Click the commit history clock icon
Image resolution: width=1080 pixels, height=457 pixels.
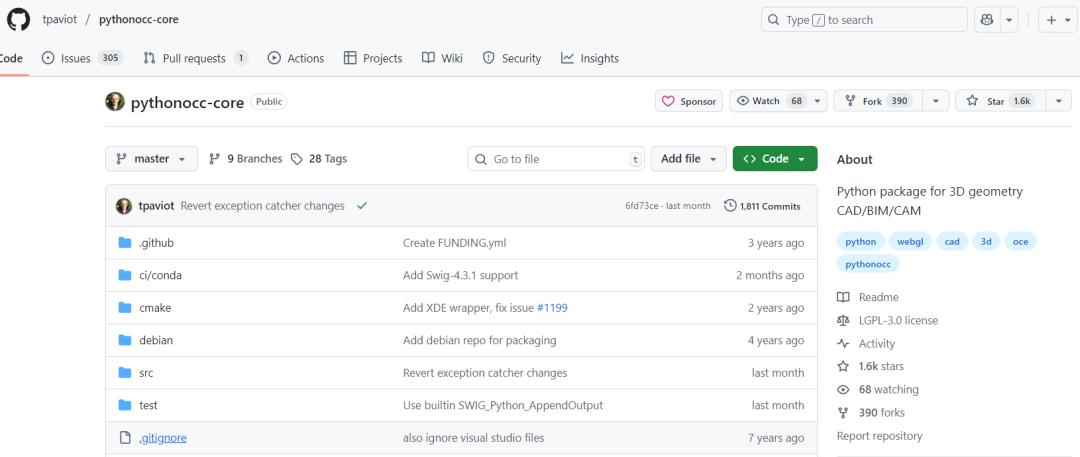pyautogui.click(x=730, y=205)
